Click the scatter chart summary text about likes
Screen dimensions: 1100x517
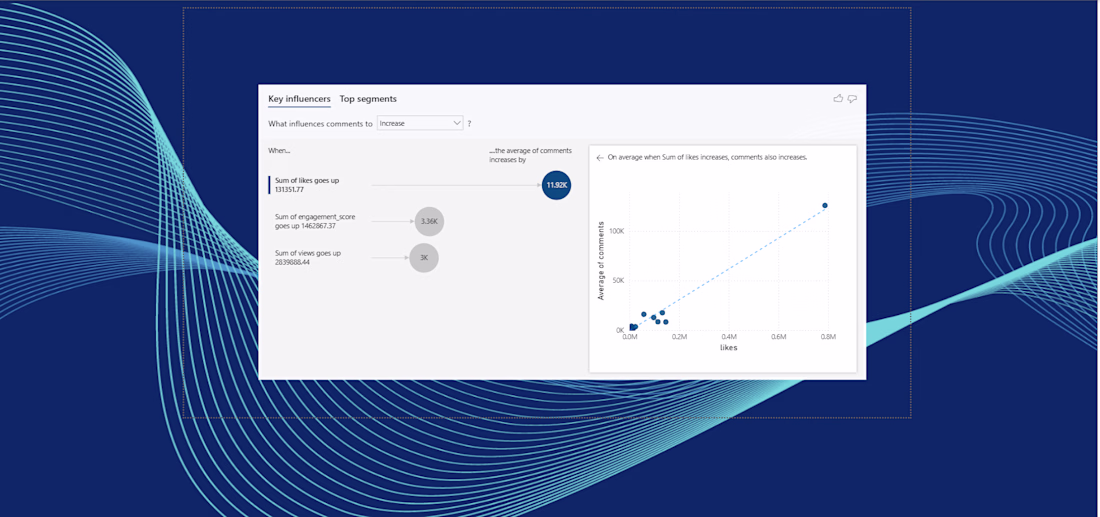(x=707, y=158)
